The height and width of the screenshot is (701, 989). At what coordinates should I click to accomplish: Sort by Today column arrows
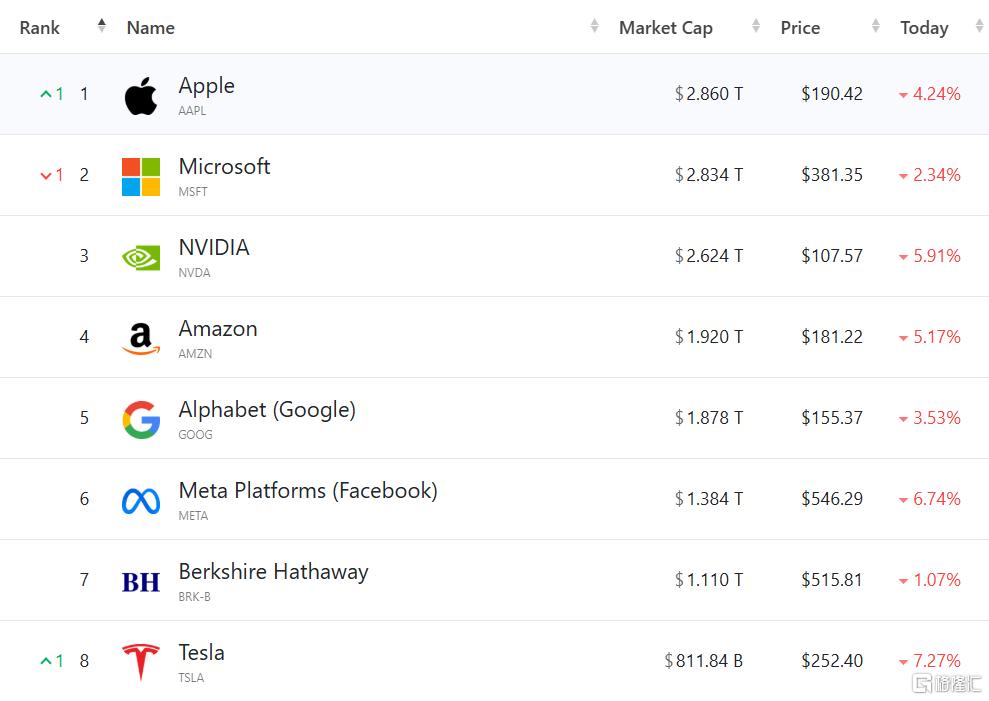[980, 26]
